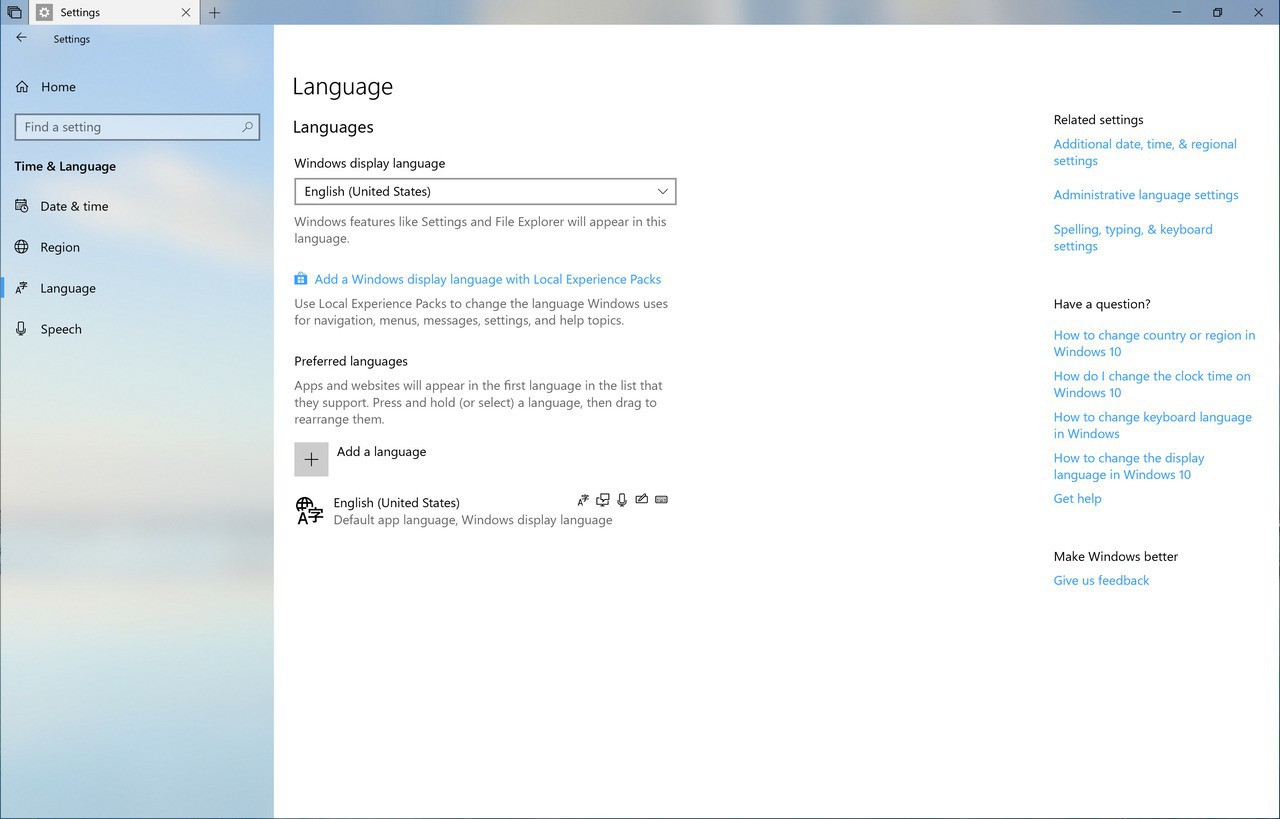Click Add a language button
1280x819 pixels.
361,459
